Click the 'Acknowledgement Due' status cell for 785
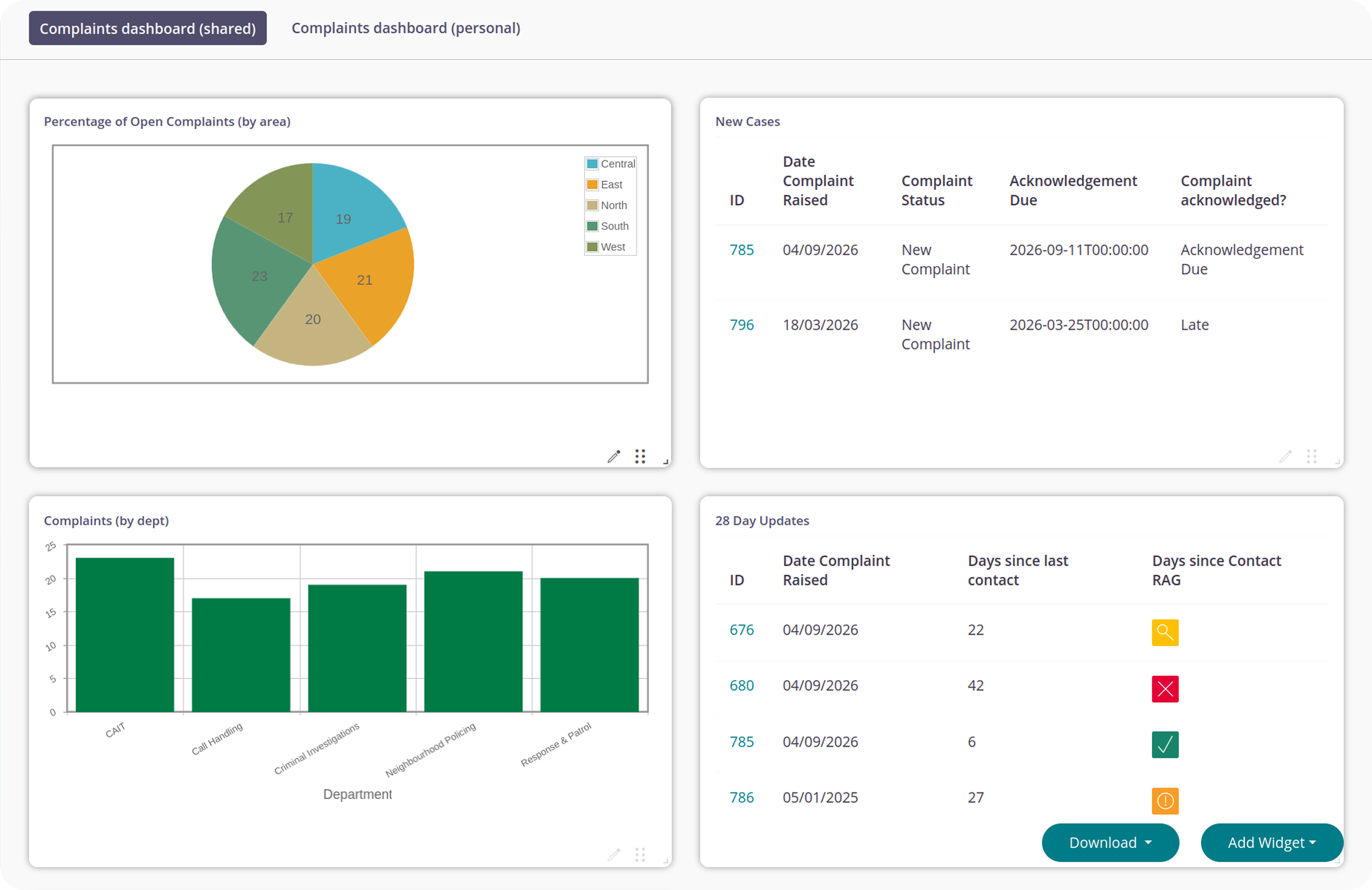Screen dimensions: 1372x890 pos(1242,259)
